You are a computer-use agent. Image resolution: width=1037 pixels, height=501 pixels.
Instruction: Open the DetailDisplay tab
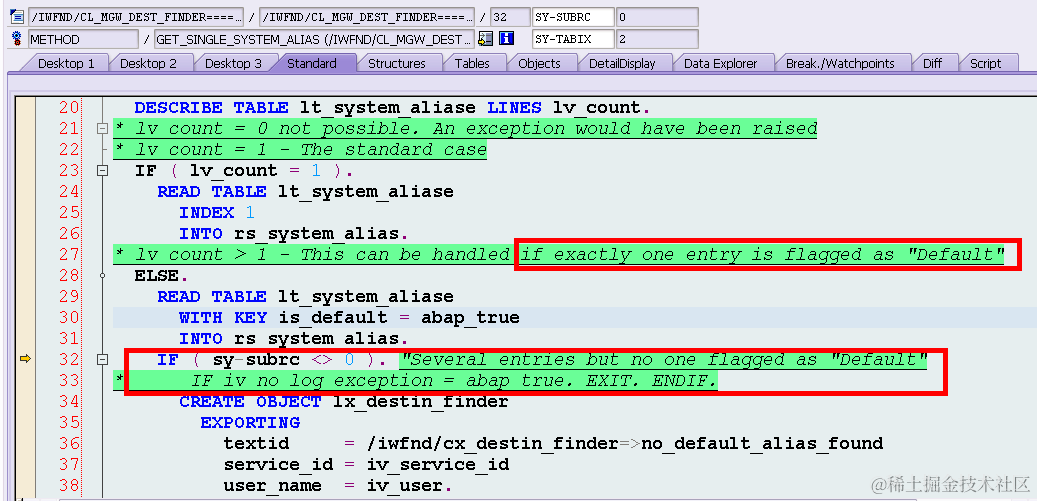click(x=622, y=63)
